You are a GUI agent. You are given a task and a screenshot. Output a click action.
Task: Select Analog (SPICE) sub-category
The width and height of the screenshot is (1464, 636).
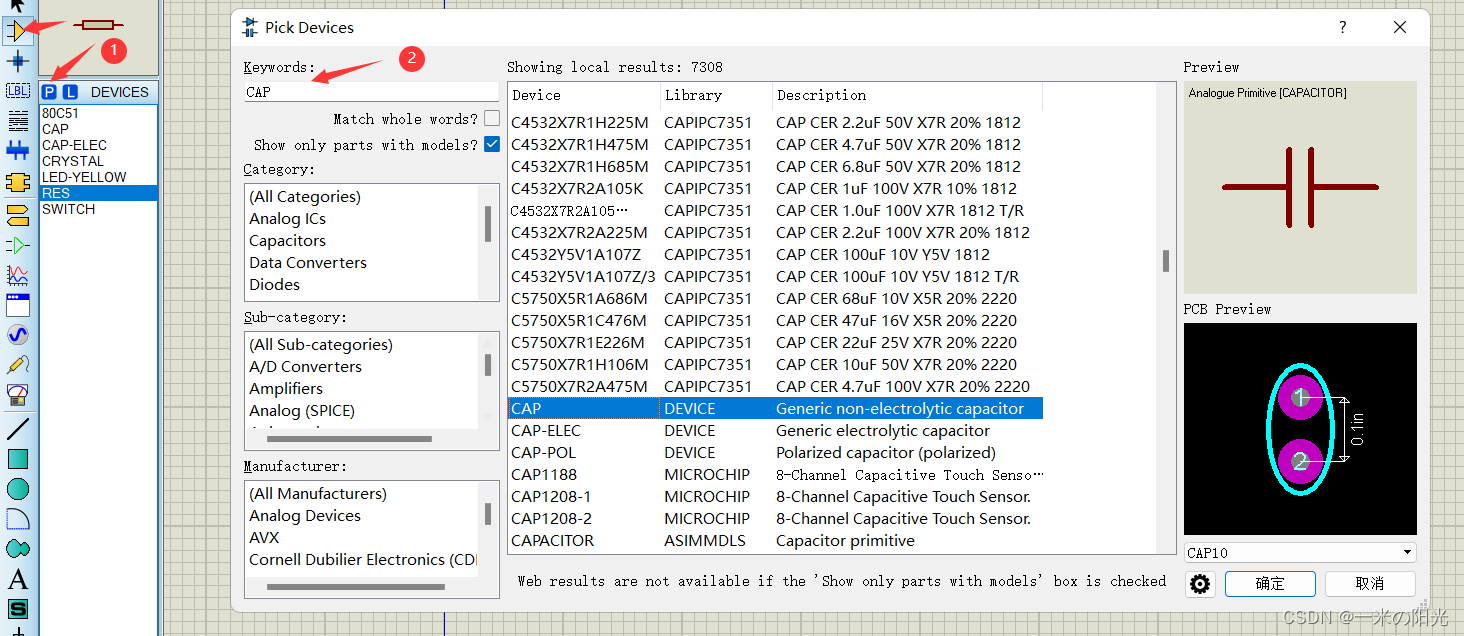click(302, 411)
